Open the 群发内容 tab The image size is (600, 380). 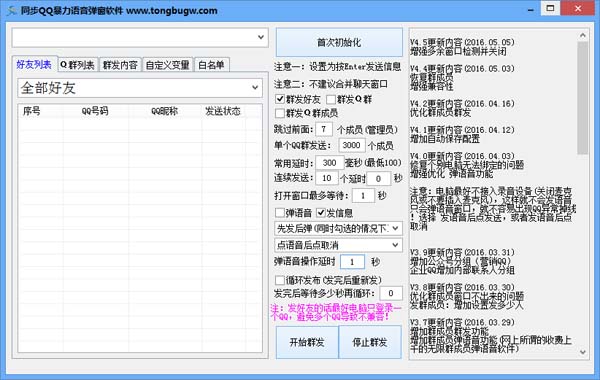tap(120, 65)
